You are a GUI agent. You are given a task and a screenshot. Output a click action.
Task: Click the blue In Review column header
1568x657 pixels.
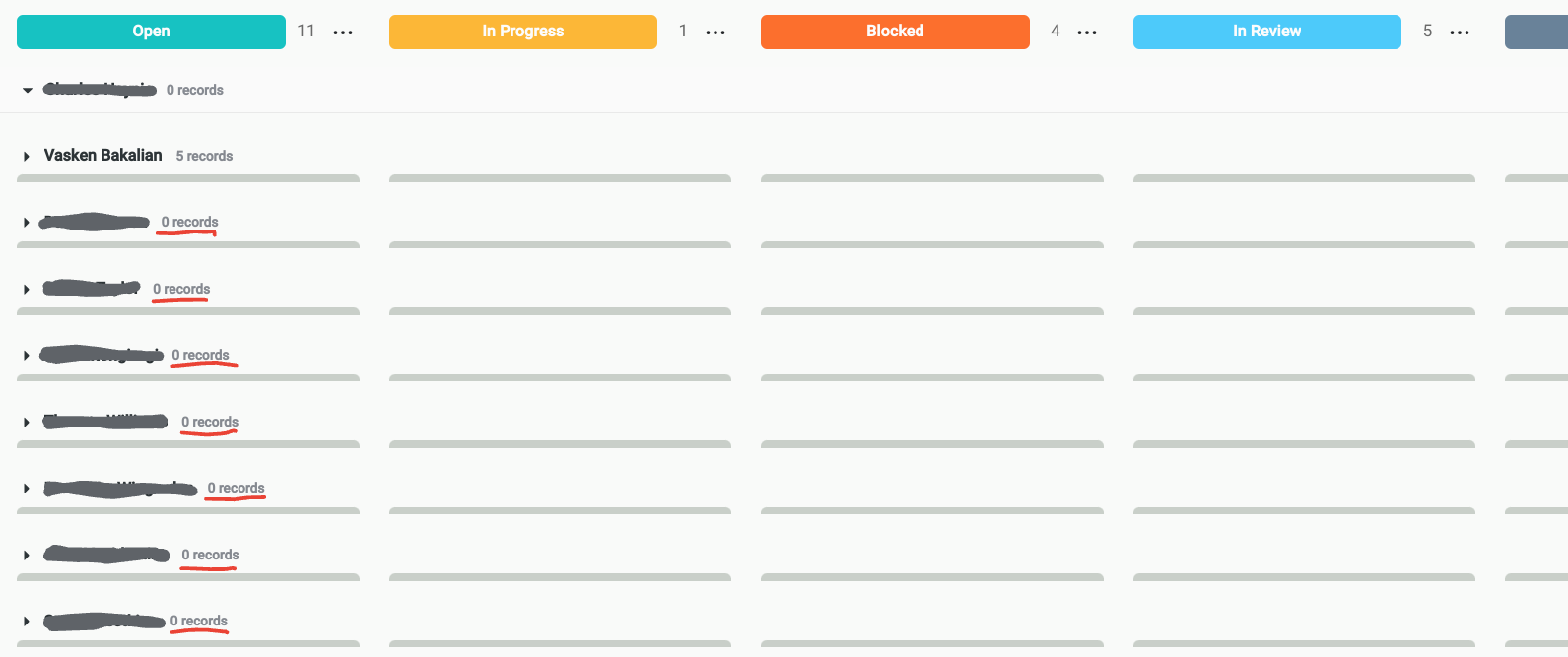coord(1266,32)
